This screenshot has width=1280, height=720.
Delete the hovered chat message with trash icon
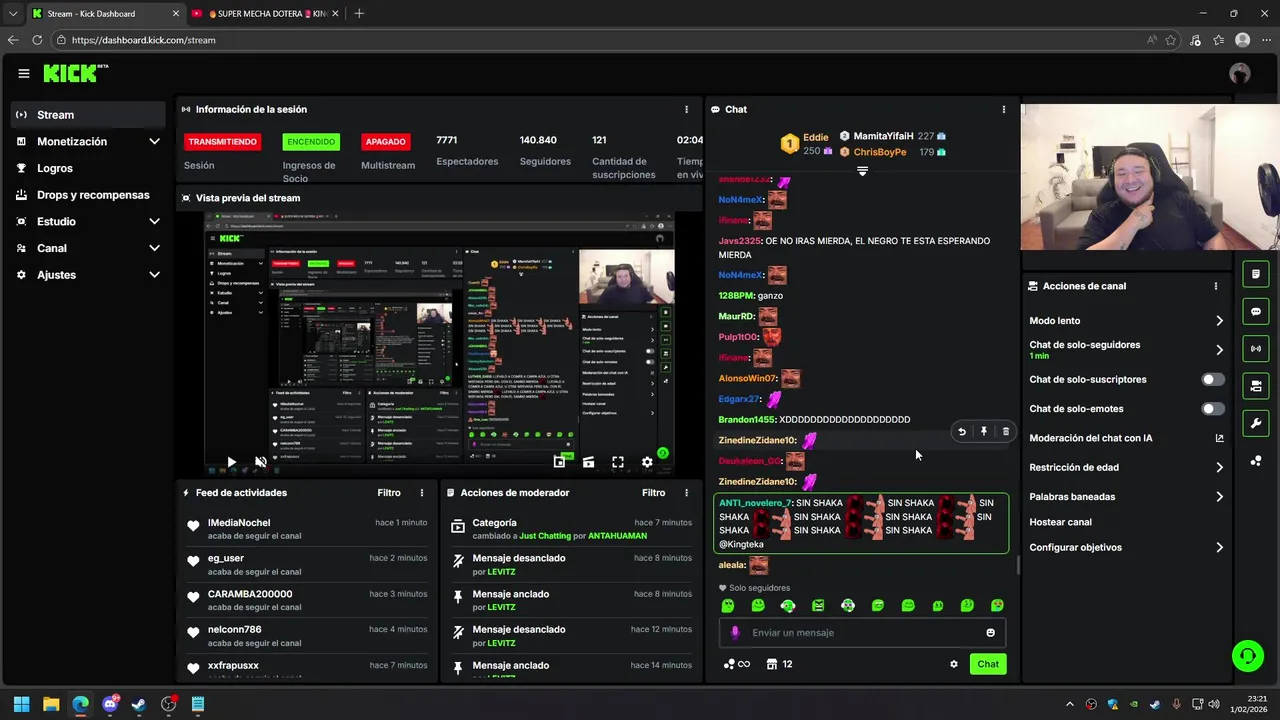pos(1006,432)
